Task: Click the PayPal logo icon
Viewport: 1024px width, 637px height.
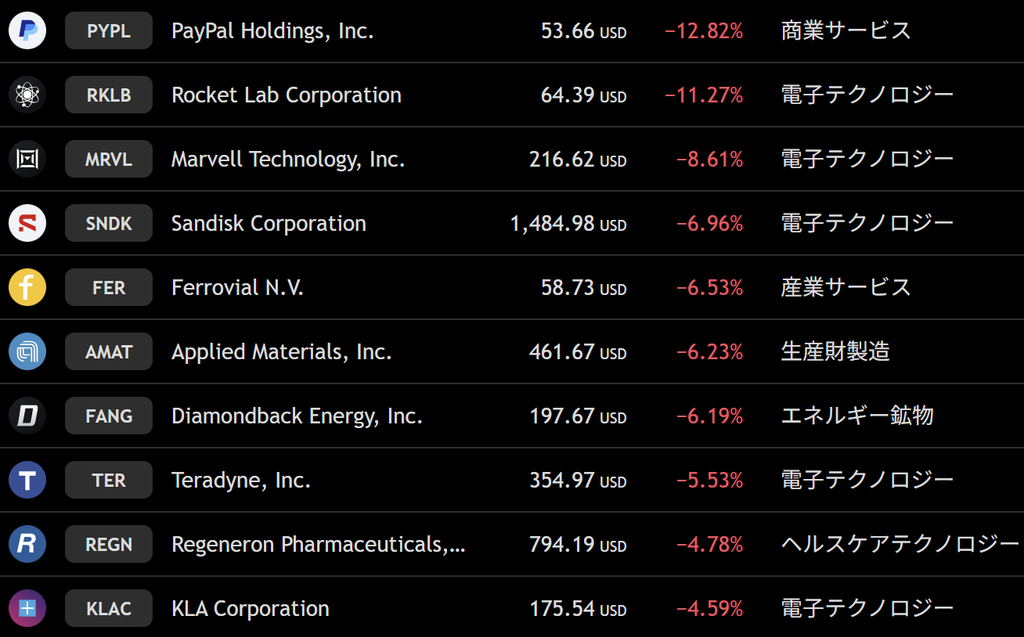Action: click(27, 31)
